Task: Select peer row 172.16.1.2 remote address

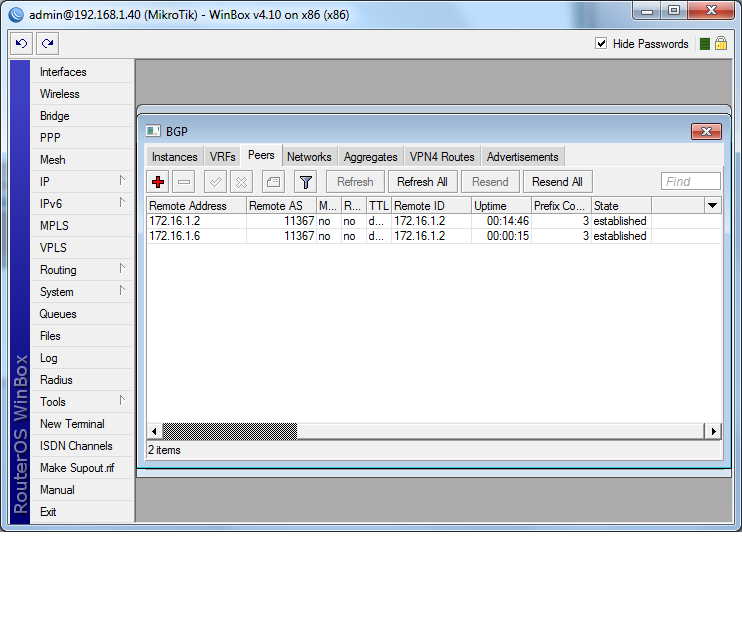Action: point(175,221)
